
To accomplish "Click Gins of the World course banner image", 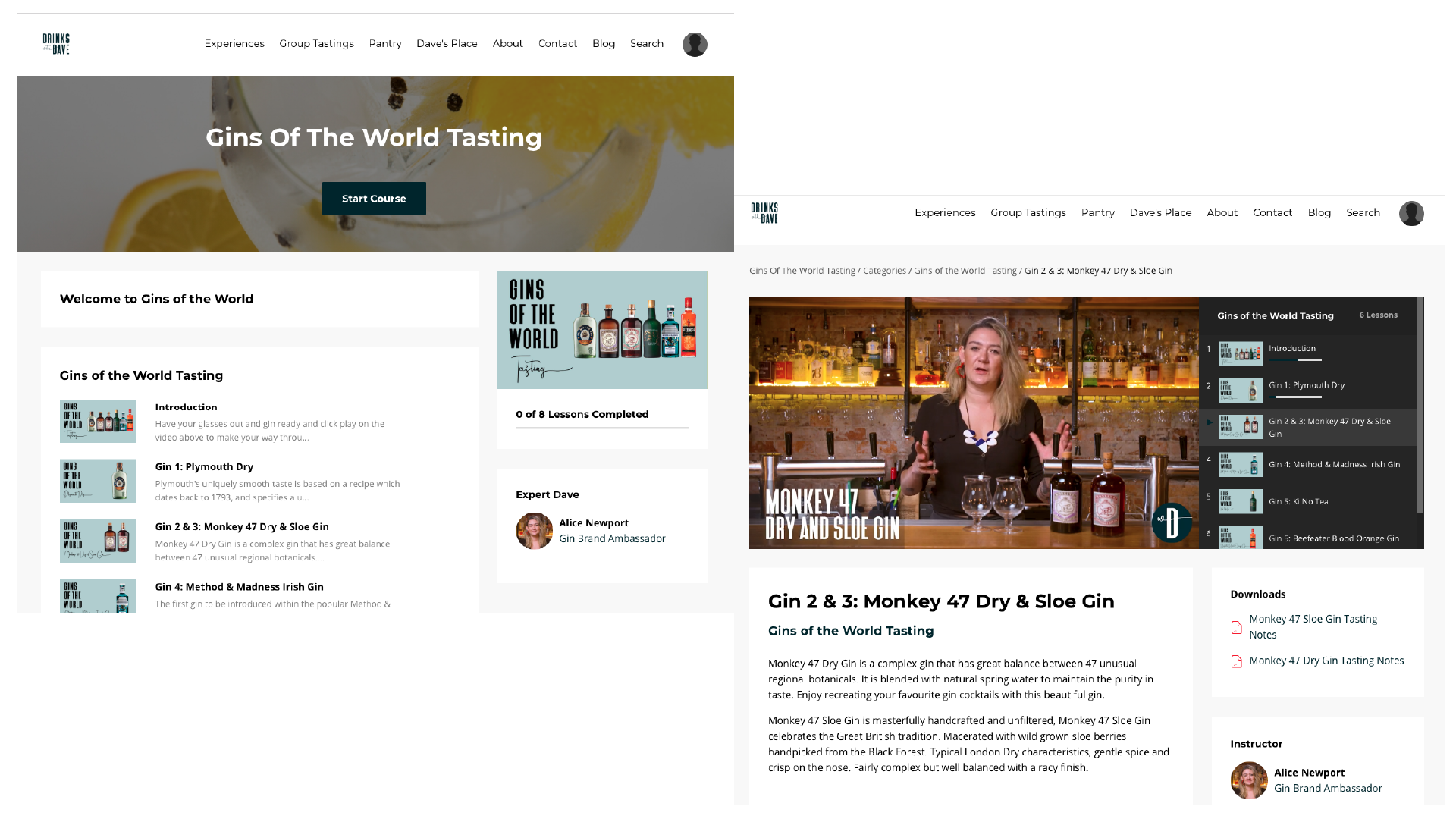I will pyautogui.click(x=602, y=330).
